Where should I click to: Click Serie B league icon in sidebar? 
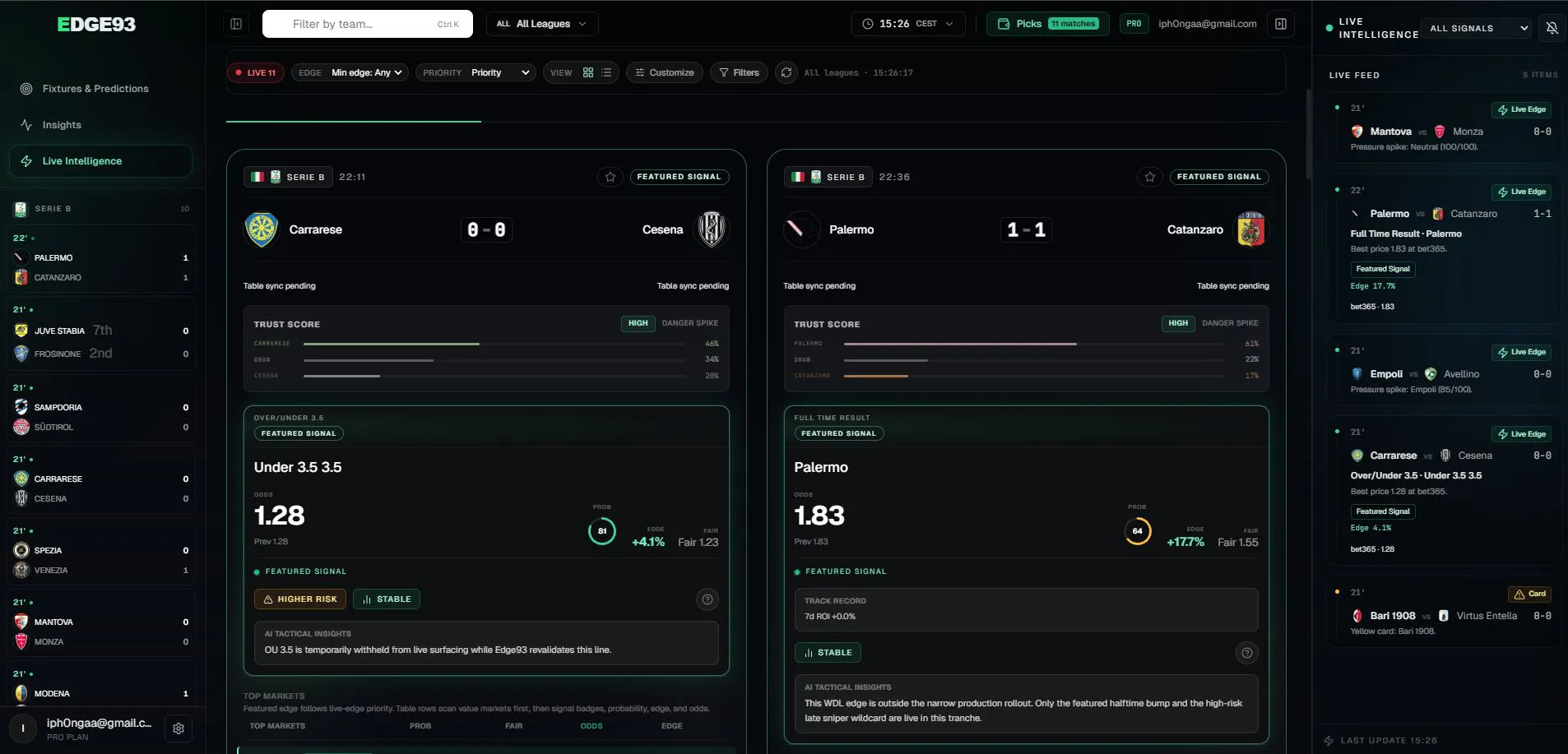[x=21, y=209]
